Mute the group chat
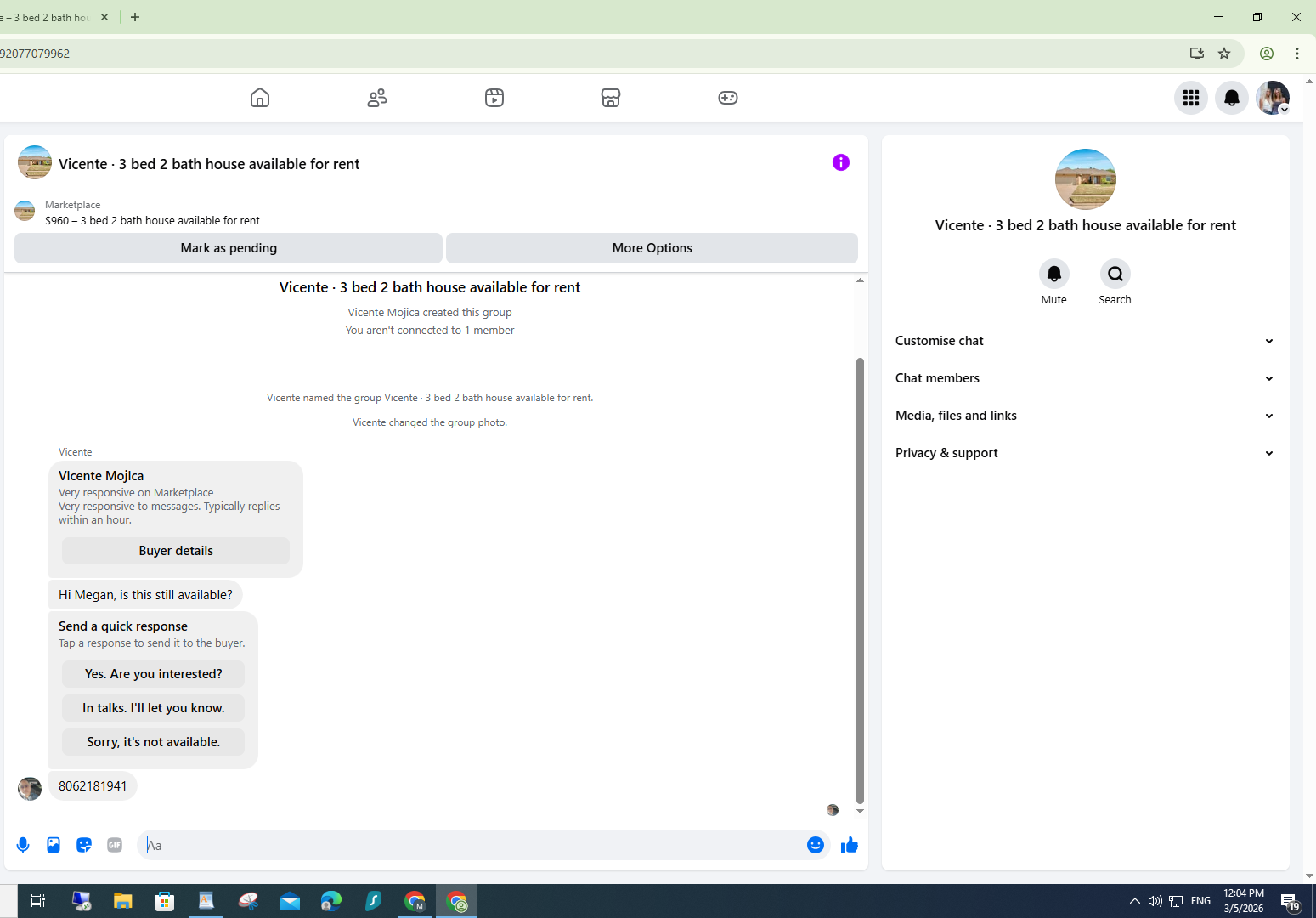Screen dimensions: 1316x918 click(1054, 274)
